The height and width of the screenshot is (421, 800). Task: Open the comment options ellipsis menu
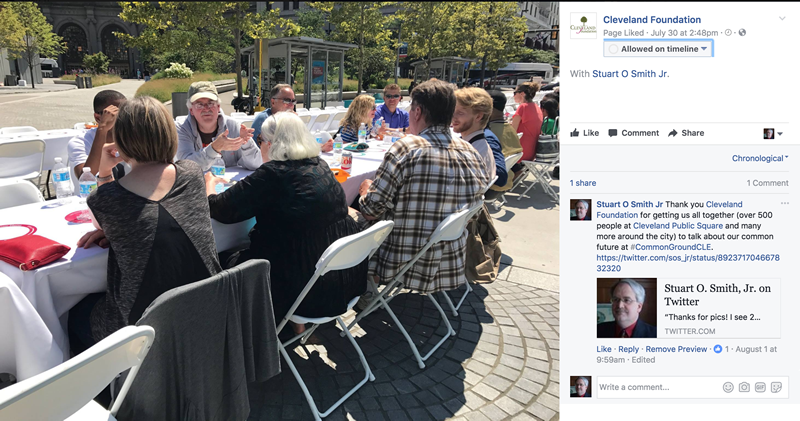(785, 204)
